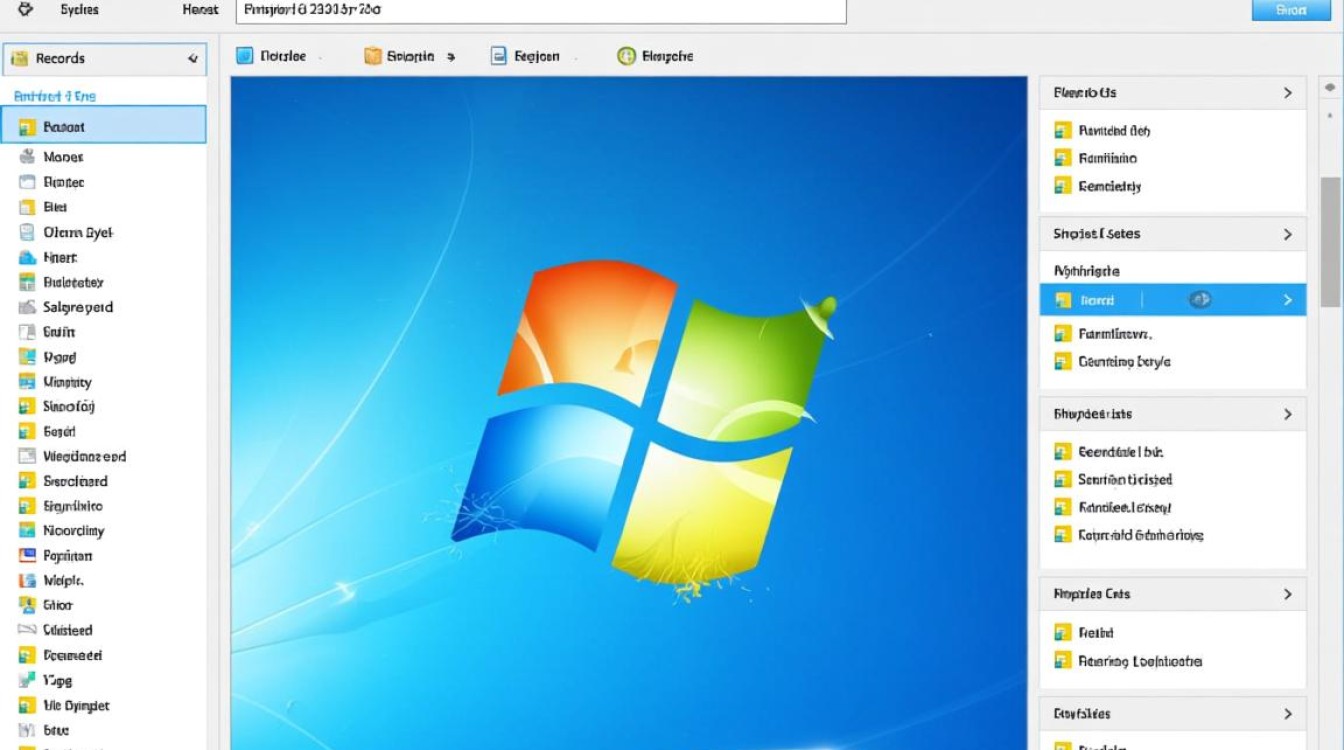The image size is (1344, 750).
Task: Expand the chevron on the blue highlighted row
Action: click(1288, 300)
